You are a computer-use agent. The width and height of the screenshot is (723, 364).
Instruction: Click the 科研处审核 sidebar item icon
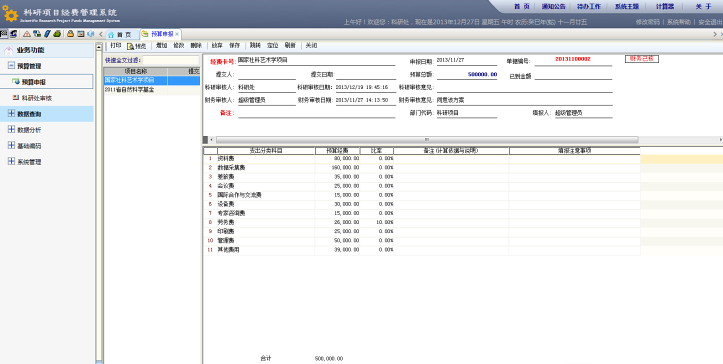16,98
